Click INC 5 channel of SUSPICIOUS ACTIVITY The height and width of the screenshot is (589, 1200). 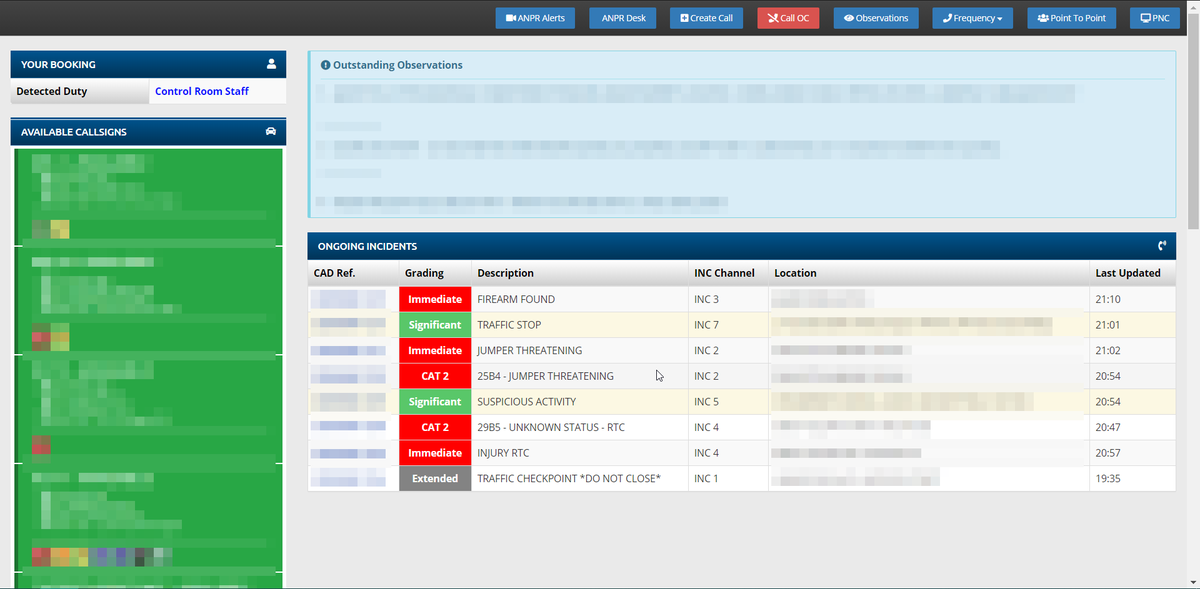pos(706,402)
